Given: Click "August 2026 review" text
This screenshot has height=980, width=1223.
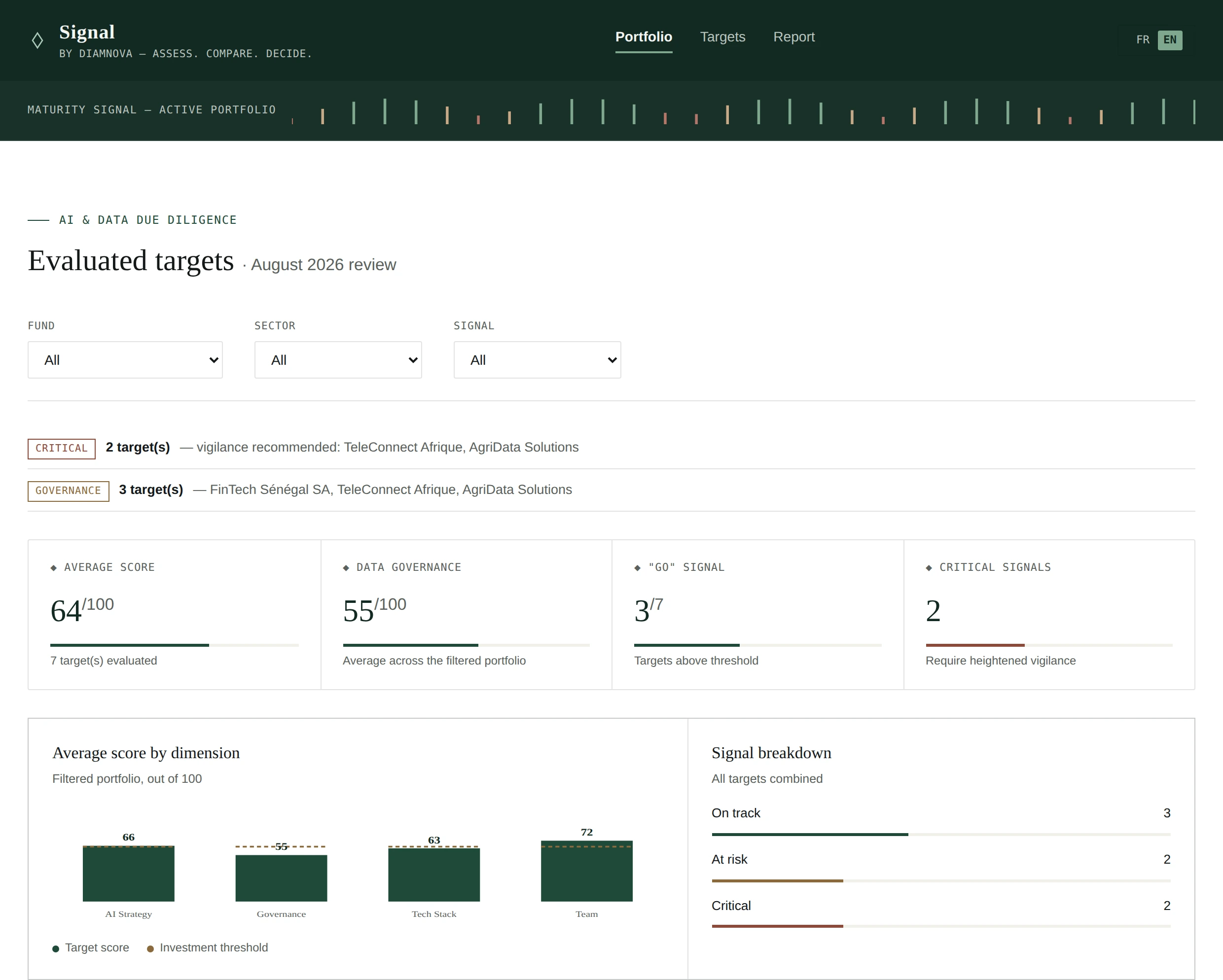Looking at the screenshot, I should (x=324, y=265).
